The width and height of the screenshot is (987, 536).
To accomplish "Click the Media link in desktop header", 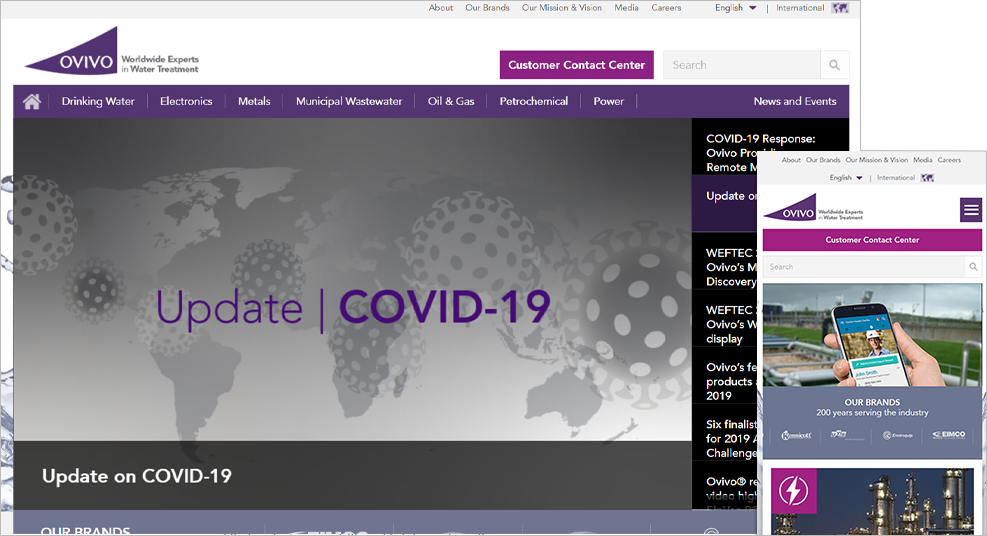I will 626,8.
